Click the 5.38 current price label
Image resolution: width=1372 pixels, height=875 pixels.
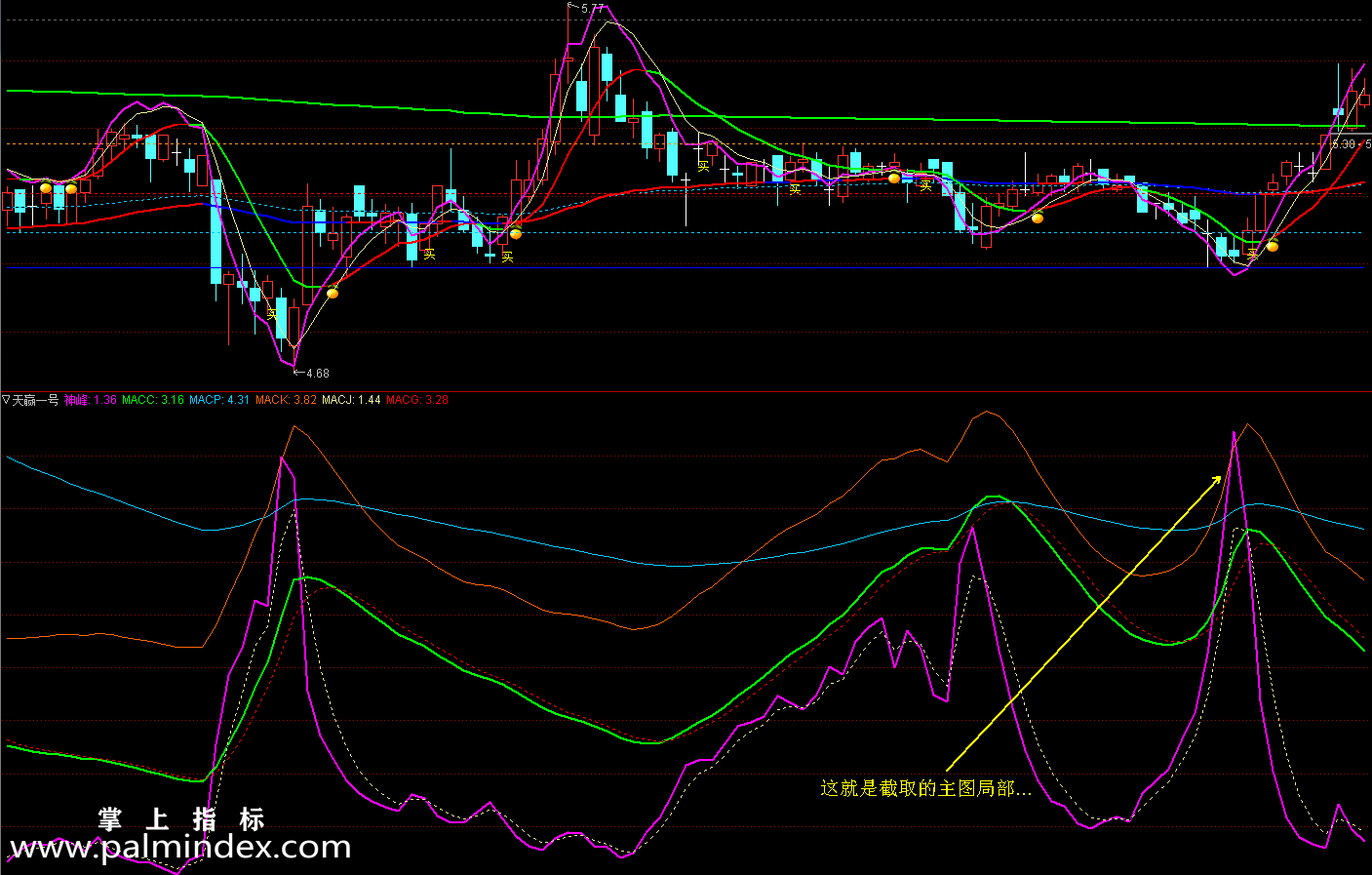point(1344,144)
